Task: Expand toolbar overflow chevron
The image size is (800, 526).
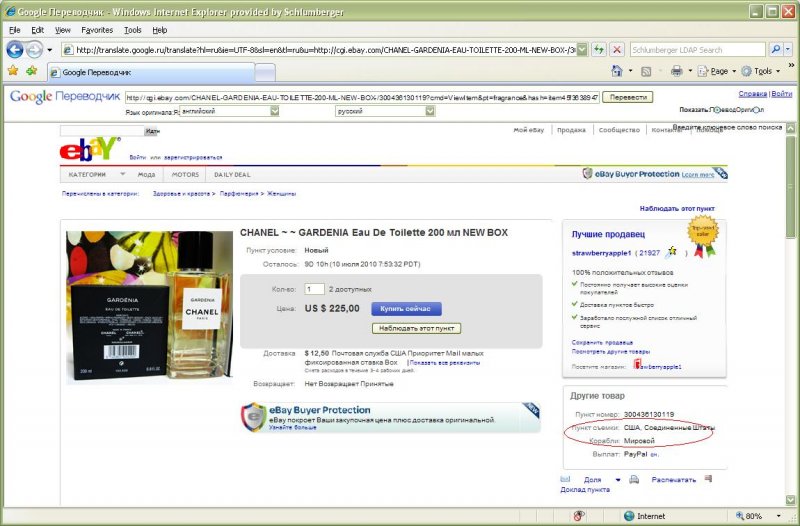Action: 791,65
